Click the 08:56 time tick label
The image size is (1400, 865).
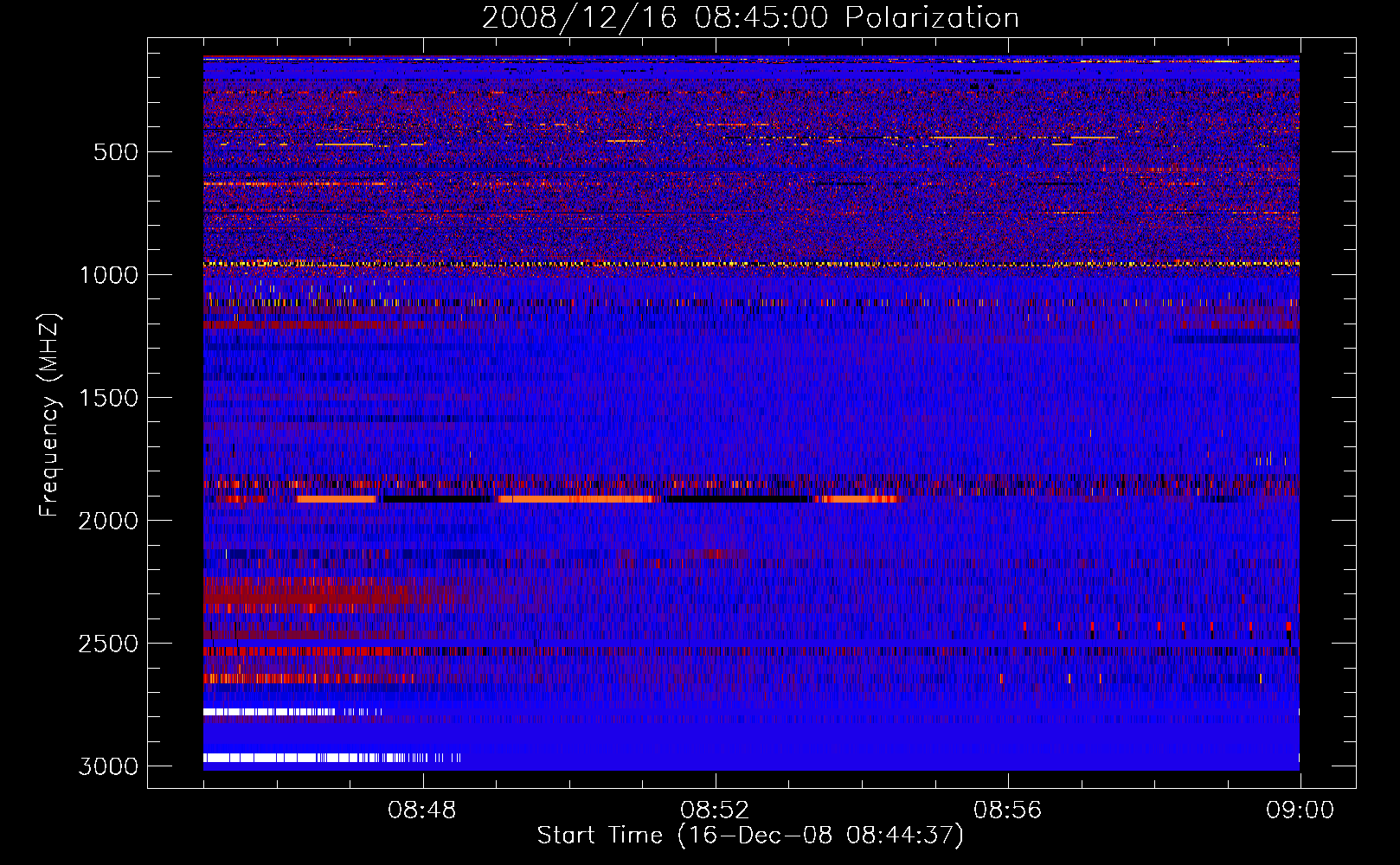(x=1007, y=811)
